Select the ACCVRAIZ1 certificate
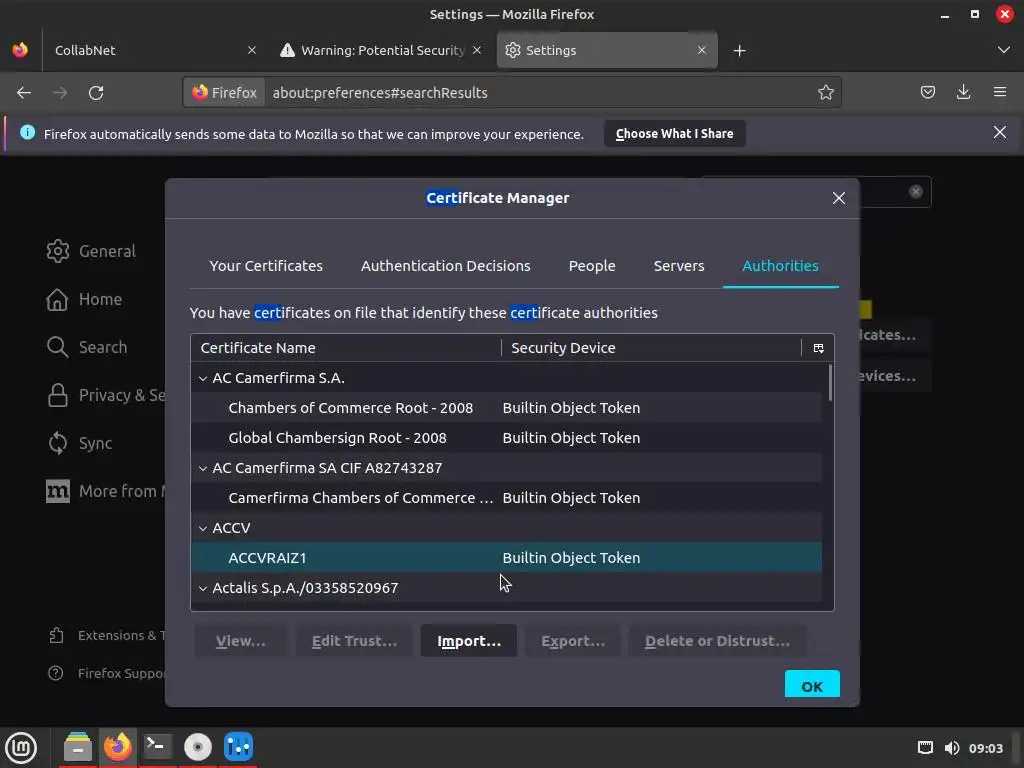 [506, 558]
